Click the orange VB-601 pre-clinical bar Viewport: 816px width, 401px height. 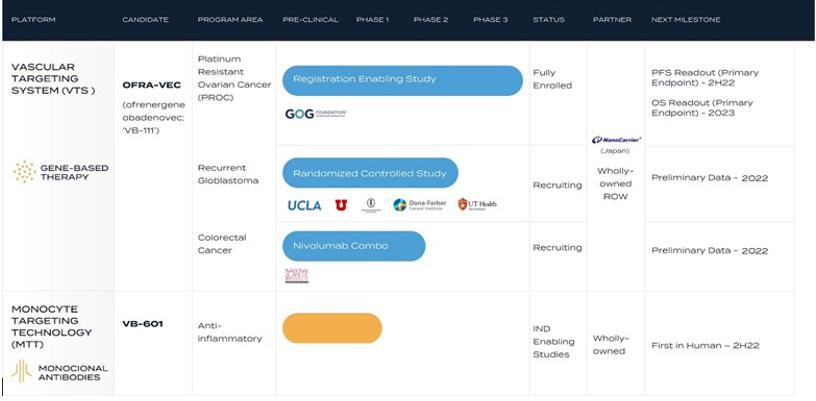click(x=332, y=328)
